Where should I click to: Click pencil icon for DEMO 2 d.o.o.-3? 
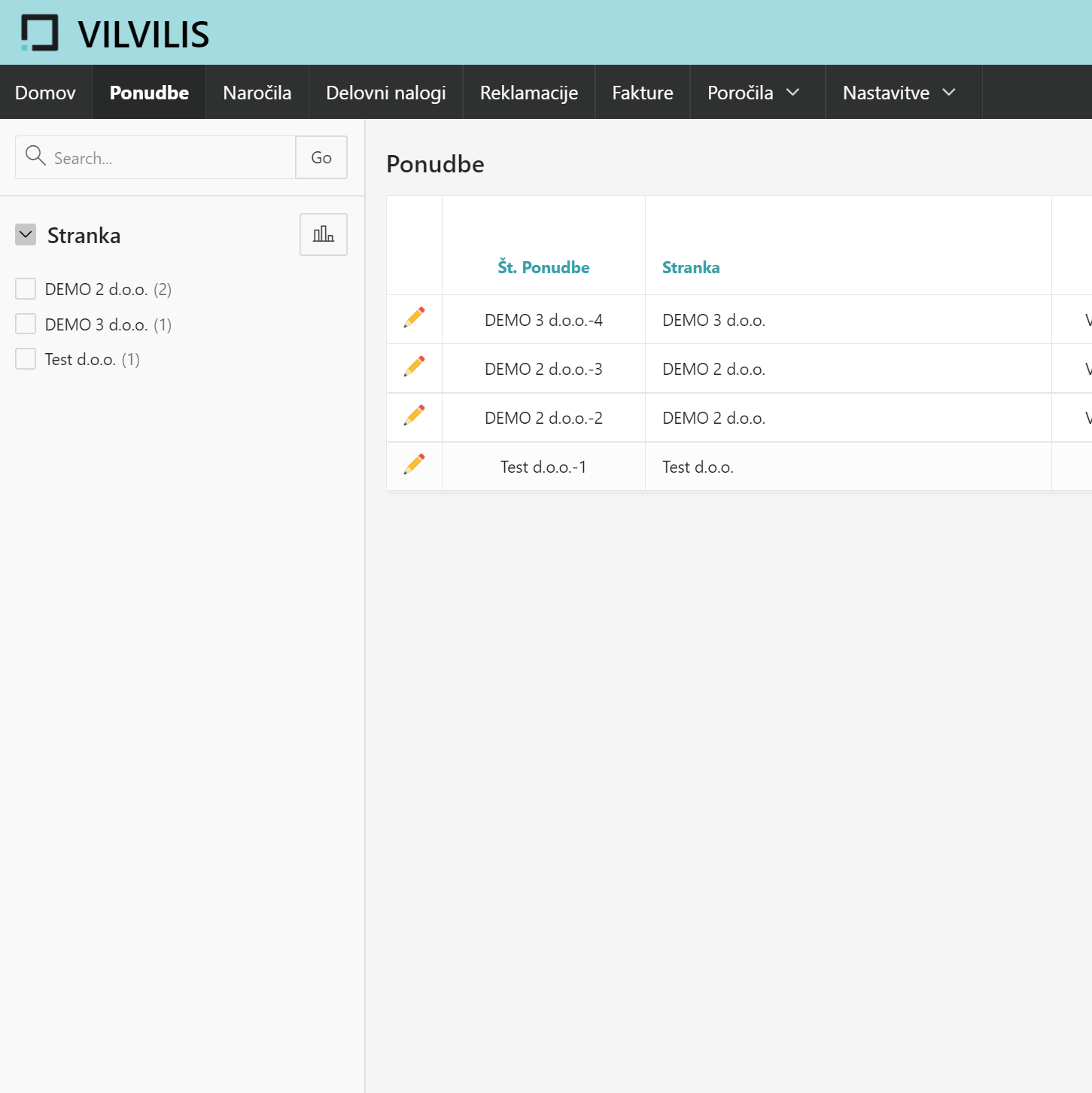point(414,367)
